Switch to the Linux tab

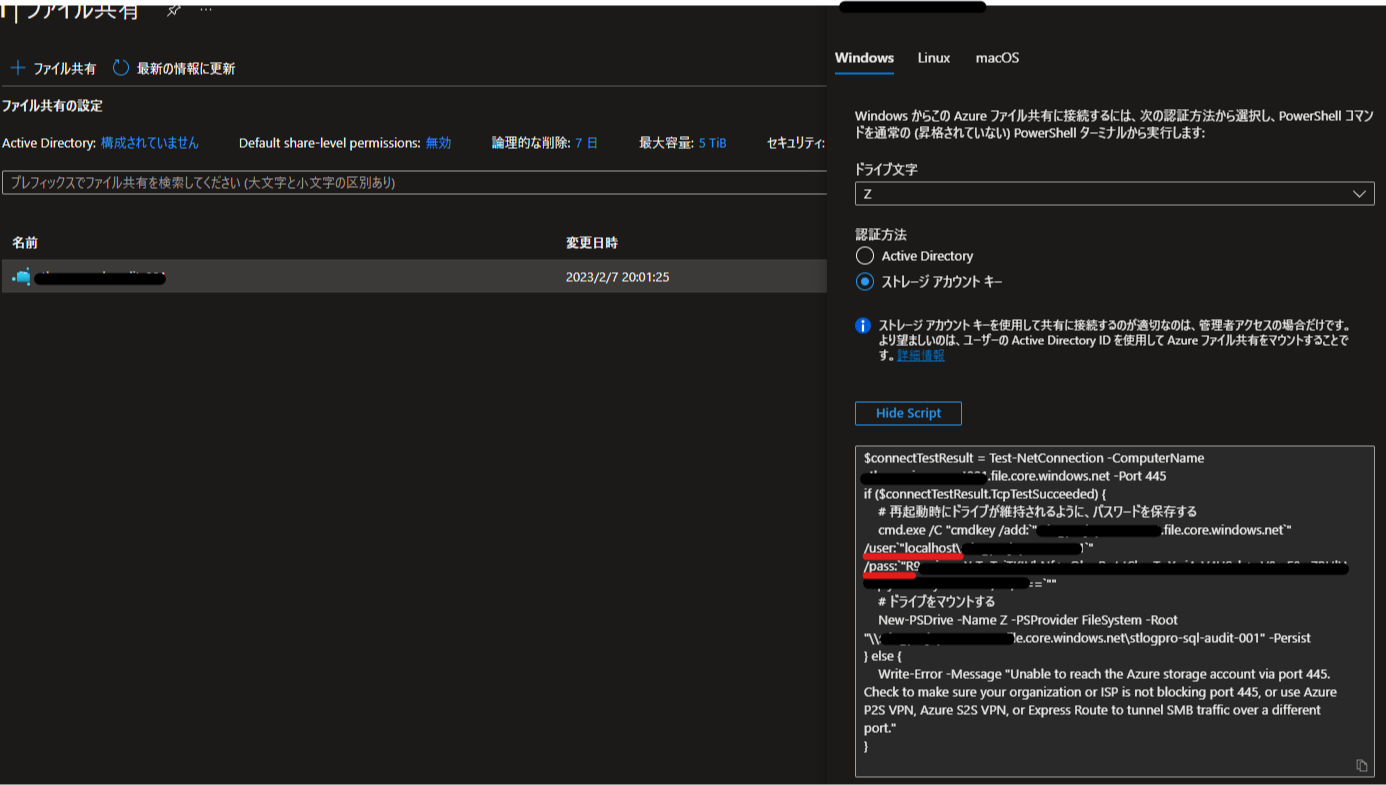pyautogui.click(x=933, y=58)
